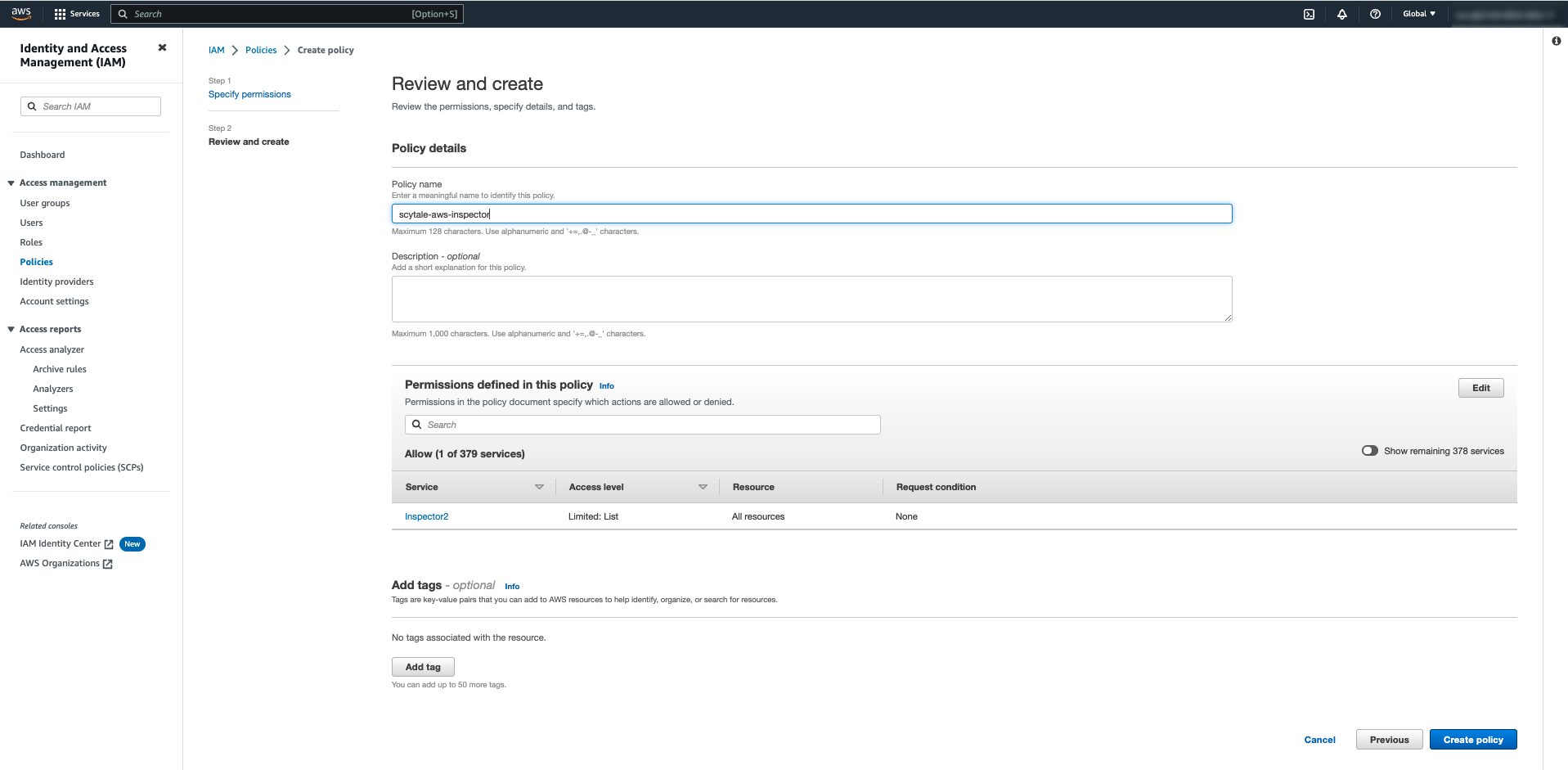1568x770 pixels.
Task: Select Policies in the sidebar
Action: point(36,262)
